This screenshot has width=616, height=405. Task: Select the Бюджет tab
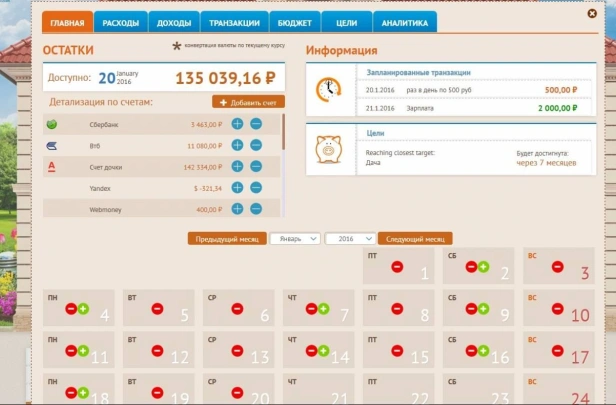[x=295, y=23]
